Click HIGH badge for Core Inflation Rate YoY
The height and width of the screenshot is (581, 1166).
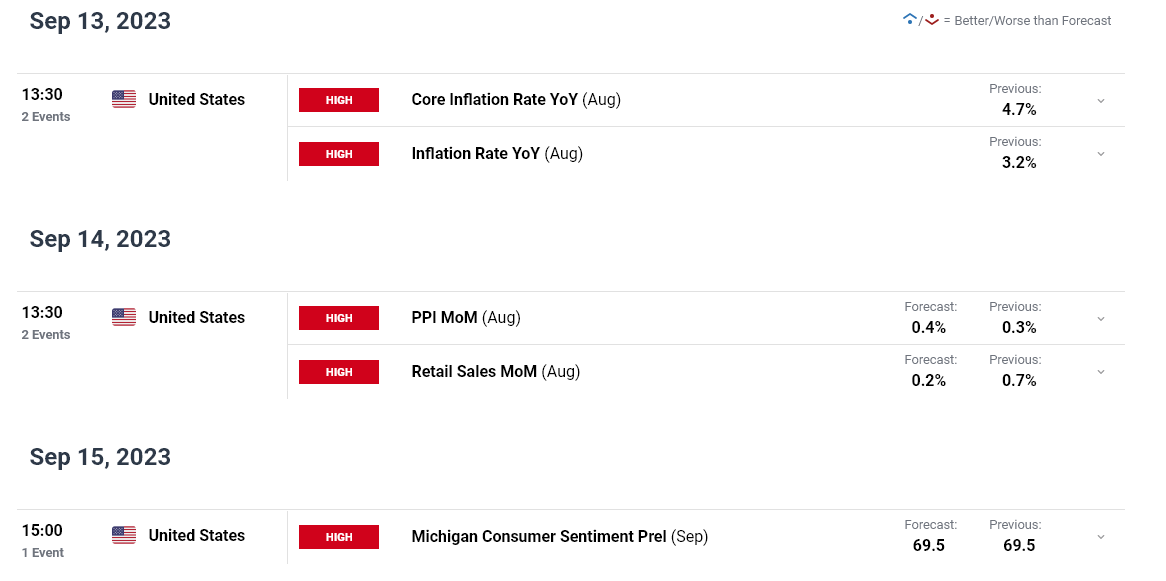click(x=339, y=100)
